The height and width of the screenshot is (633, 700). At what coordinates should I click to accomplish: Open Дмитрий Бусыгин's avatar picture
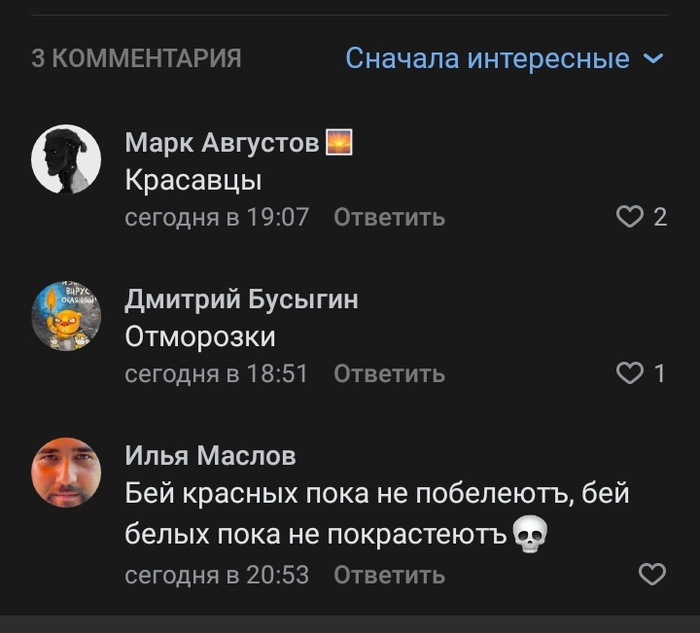point(66,316)
